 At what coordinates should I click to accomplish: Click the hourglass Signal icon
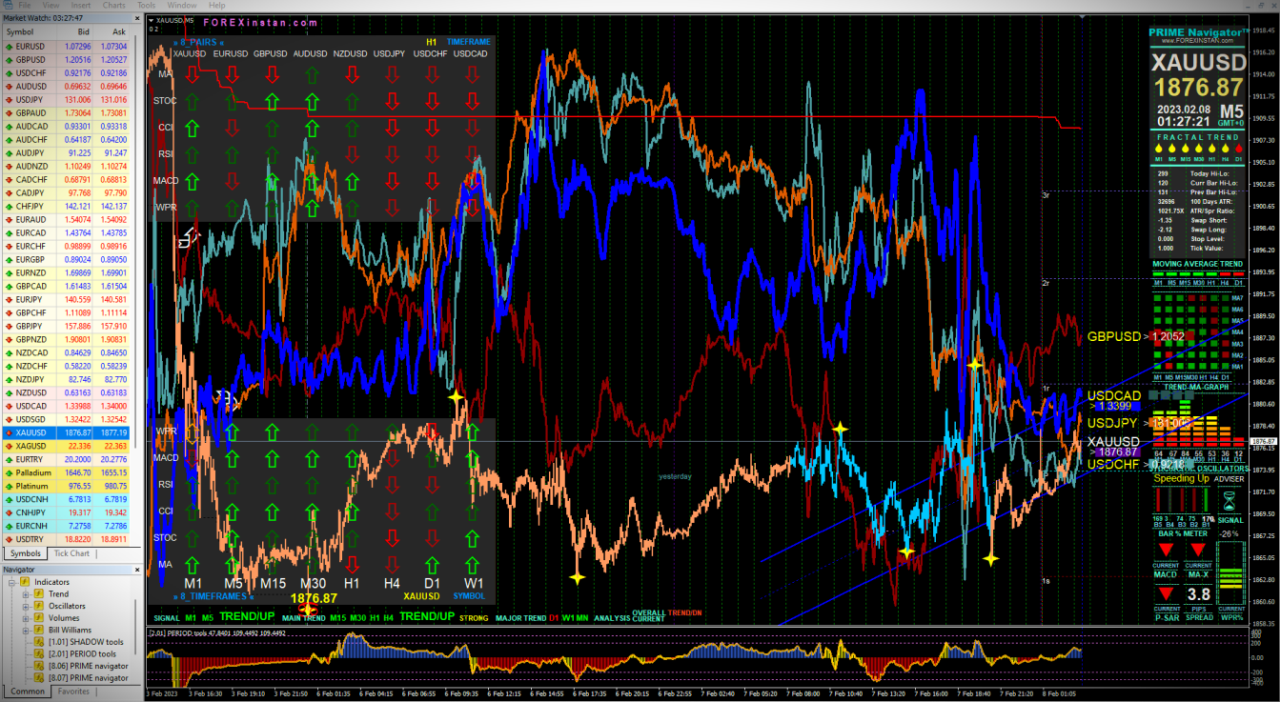[1230, 499]
